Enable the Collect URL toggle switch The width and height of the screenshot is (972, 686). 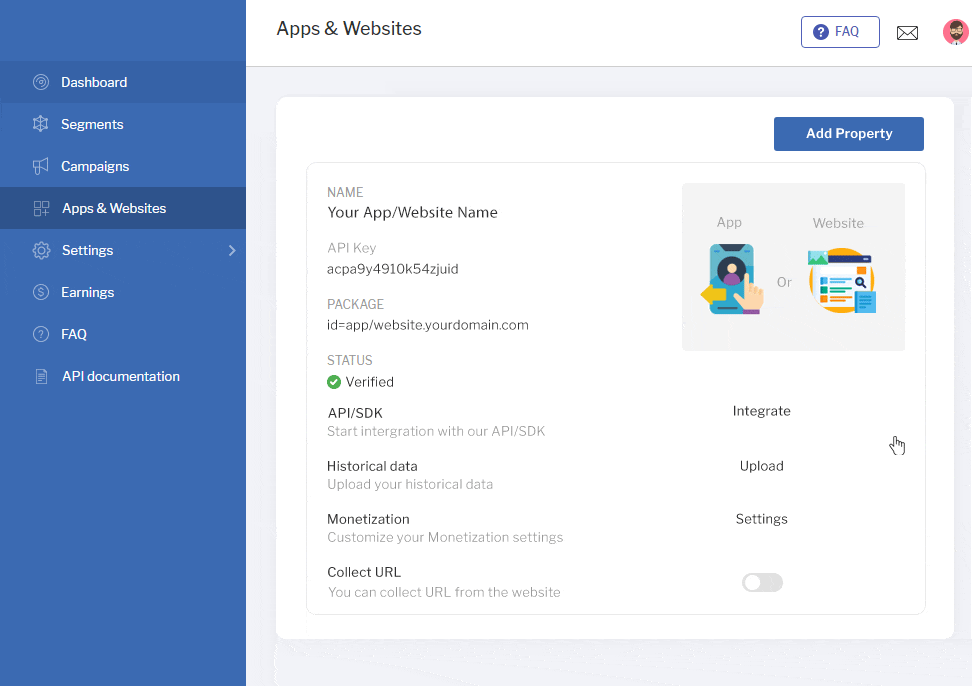[x=762, y=583]
